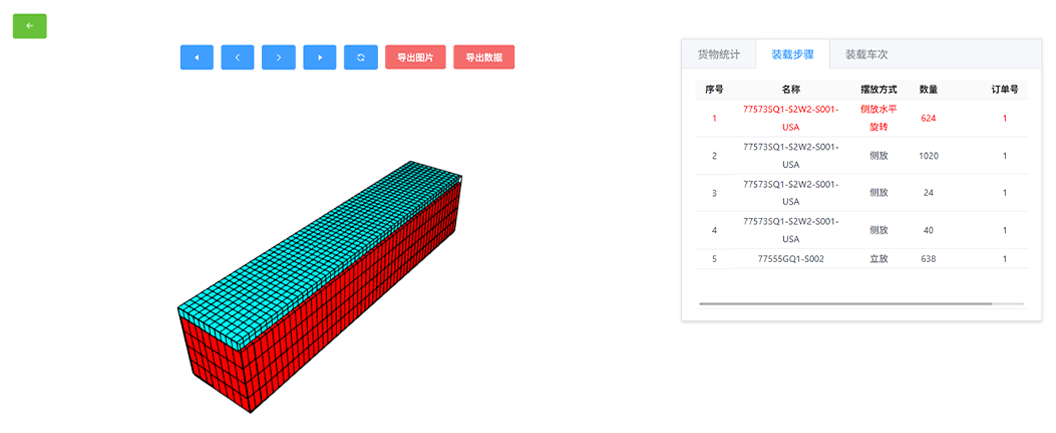Image resolution: width=1056 pixels, height=433 pixels.
Task: Open the 装载车次 tab
Action: (866, 55)
